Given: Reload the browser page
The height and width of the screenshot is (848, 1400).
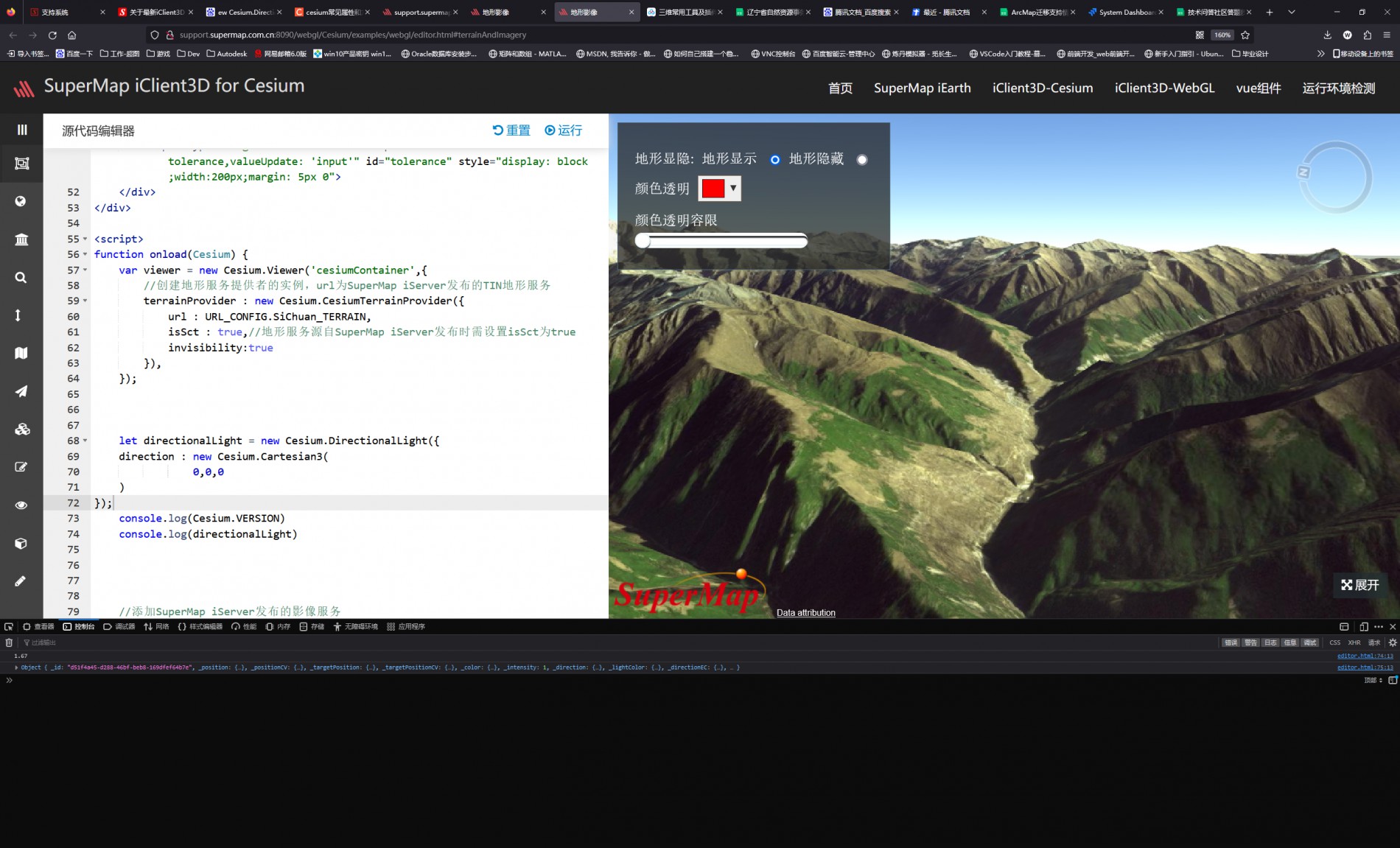Looking at the screenshot, I should pos(52,35).
